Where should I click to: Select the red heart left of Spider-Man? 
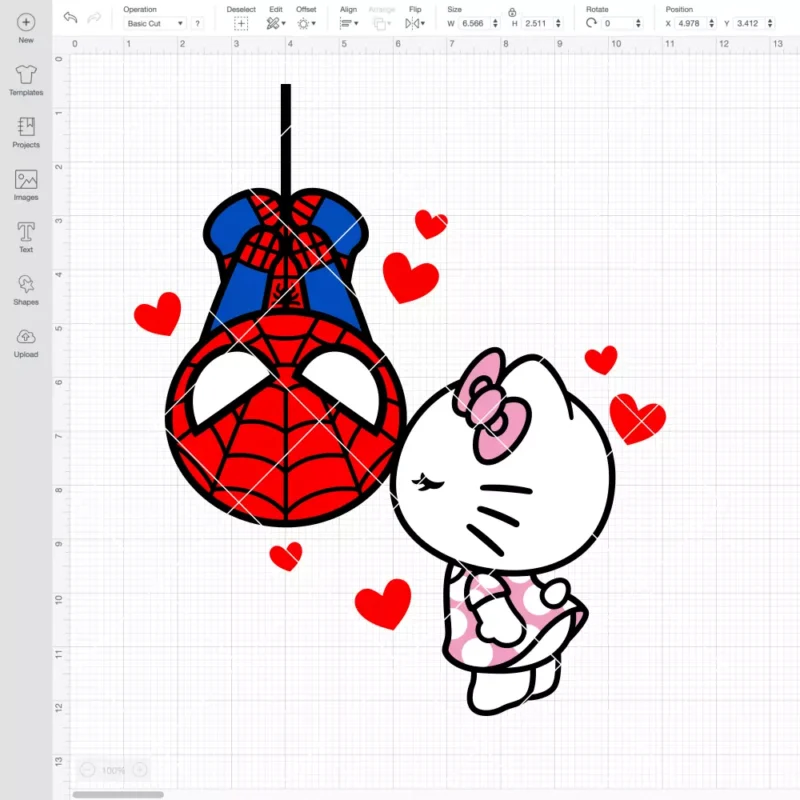[x=158, y=314]
